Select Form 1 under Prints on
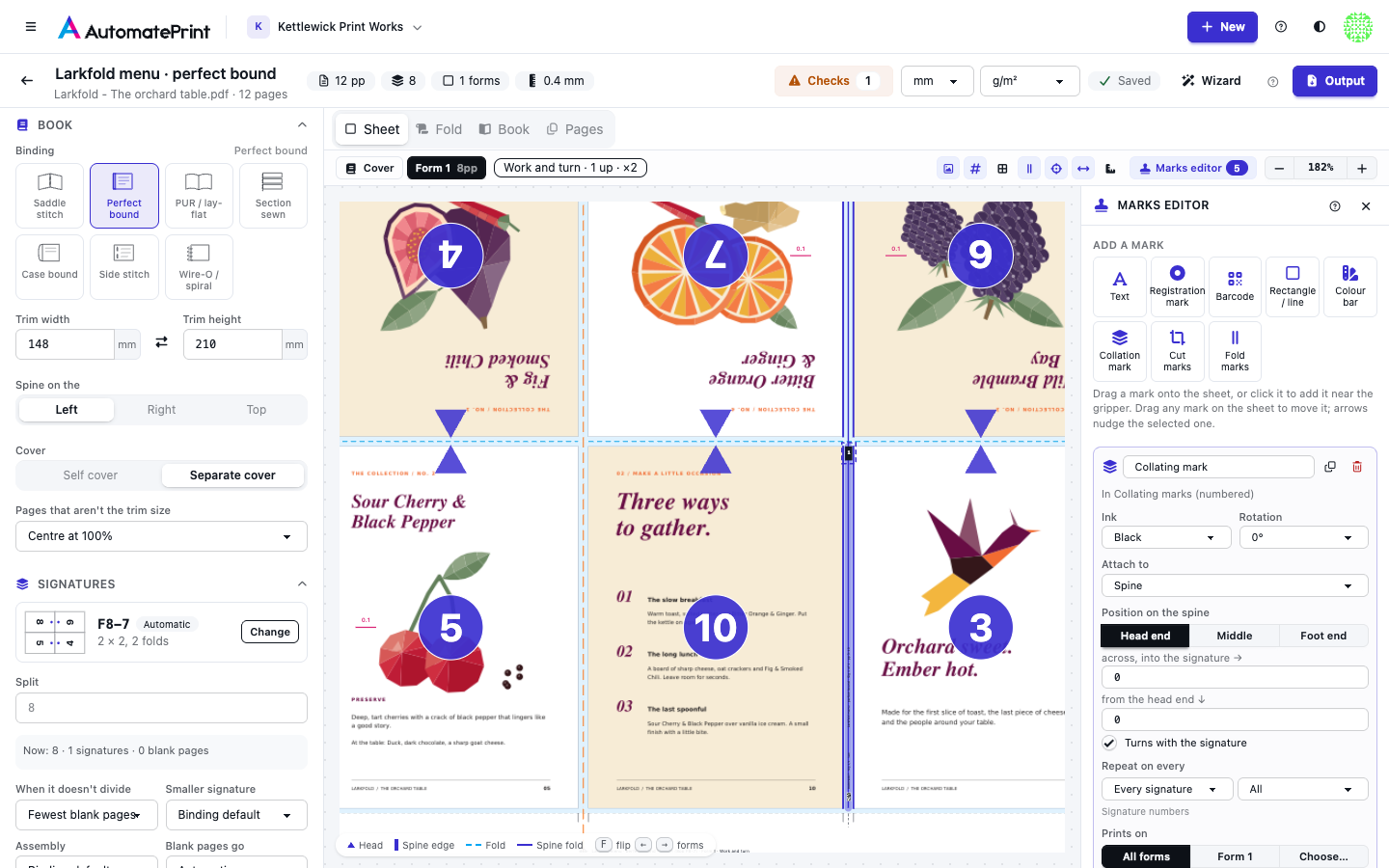 pos(1235,856)
